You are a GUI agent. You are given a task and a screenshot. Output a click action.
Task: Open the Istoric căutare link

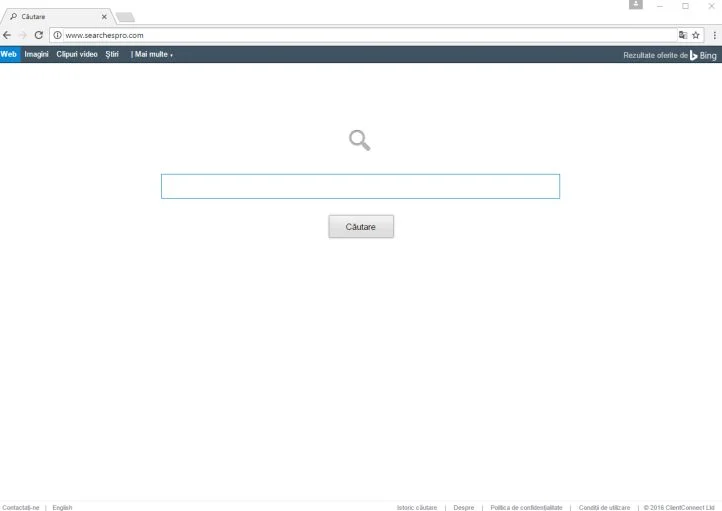click(x=417, y=507)
